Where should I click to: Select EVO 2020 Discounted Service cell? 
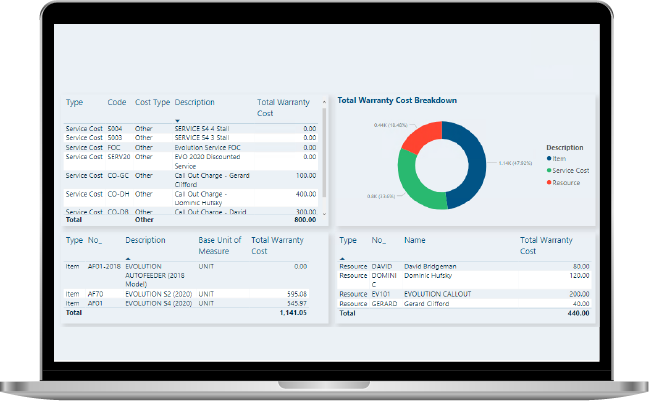pos(207,161)
